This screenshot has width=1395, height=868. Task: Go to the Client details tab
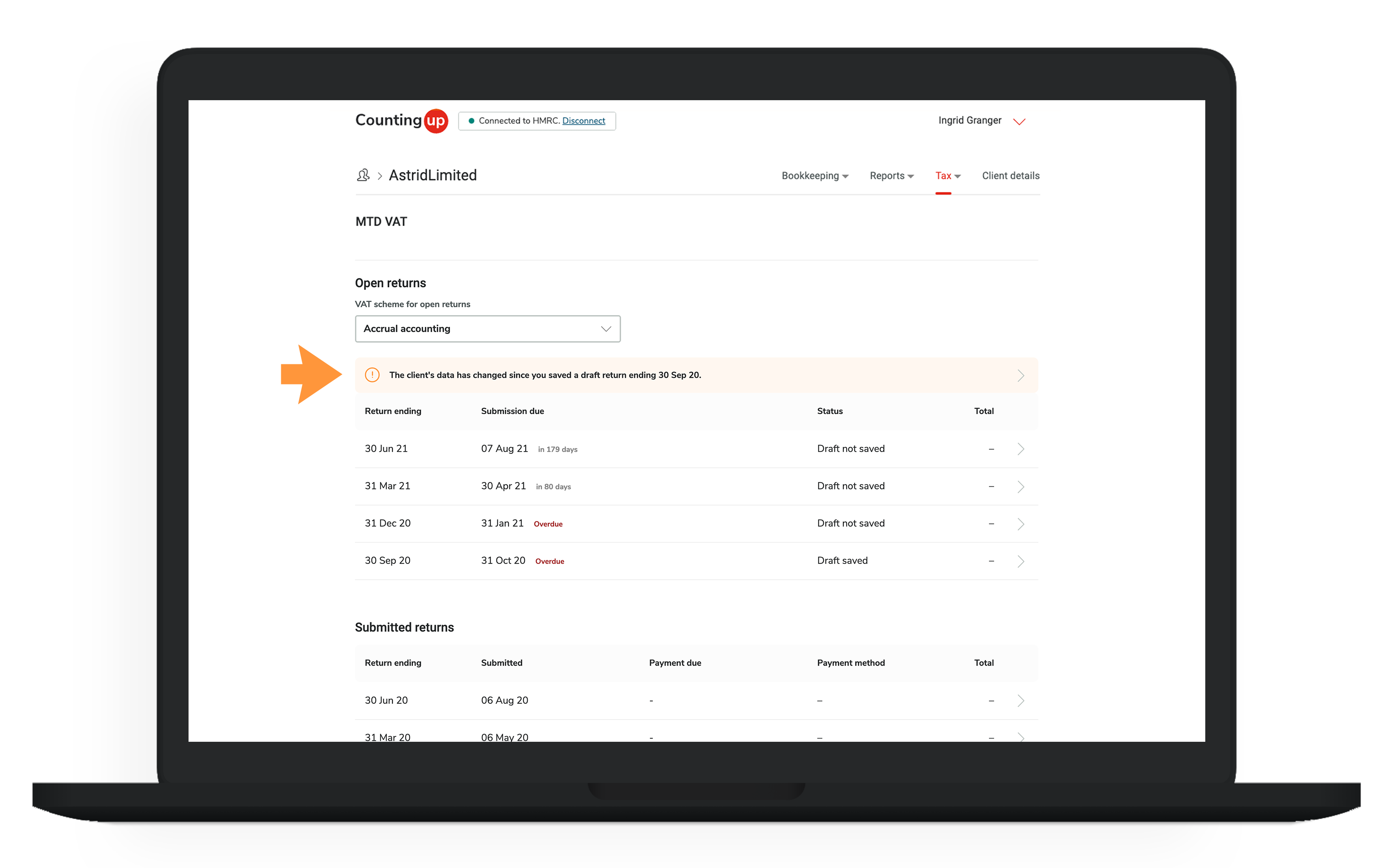(x=1010, y=175)
